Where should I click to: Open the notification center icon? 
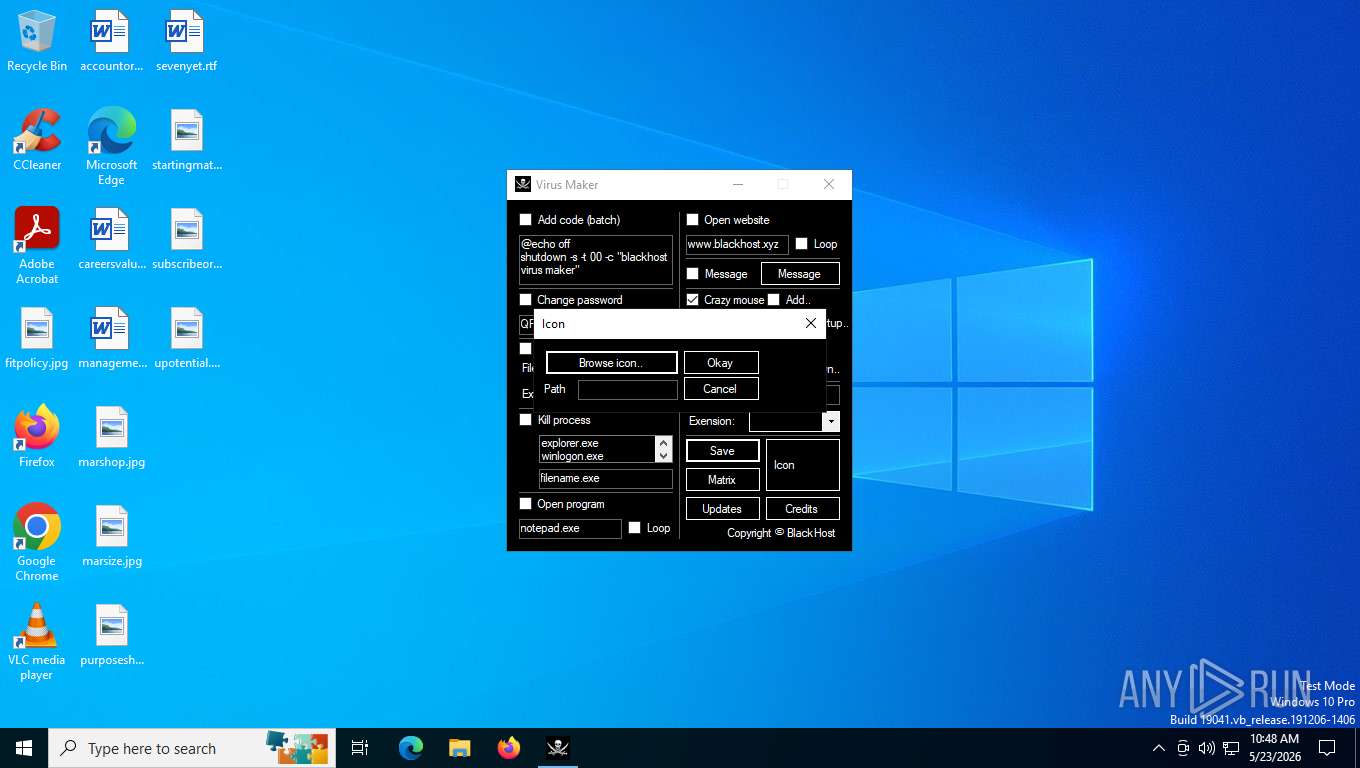(x=1327, y=748)
